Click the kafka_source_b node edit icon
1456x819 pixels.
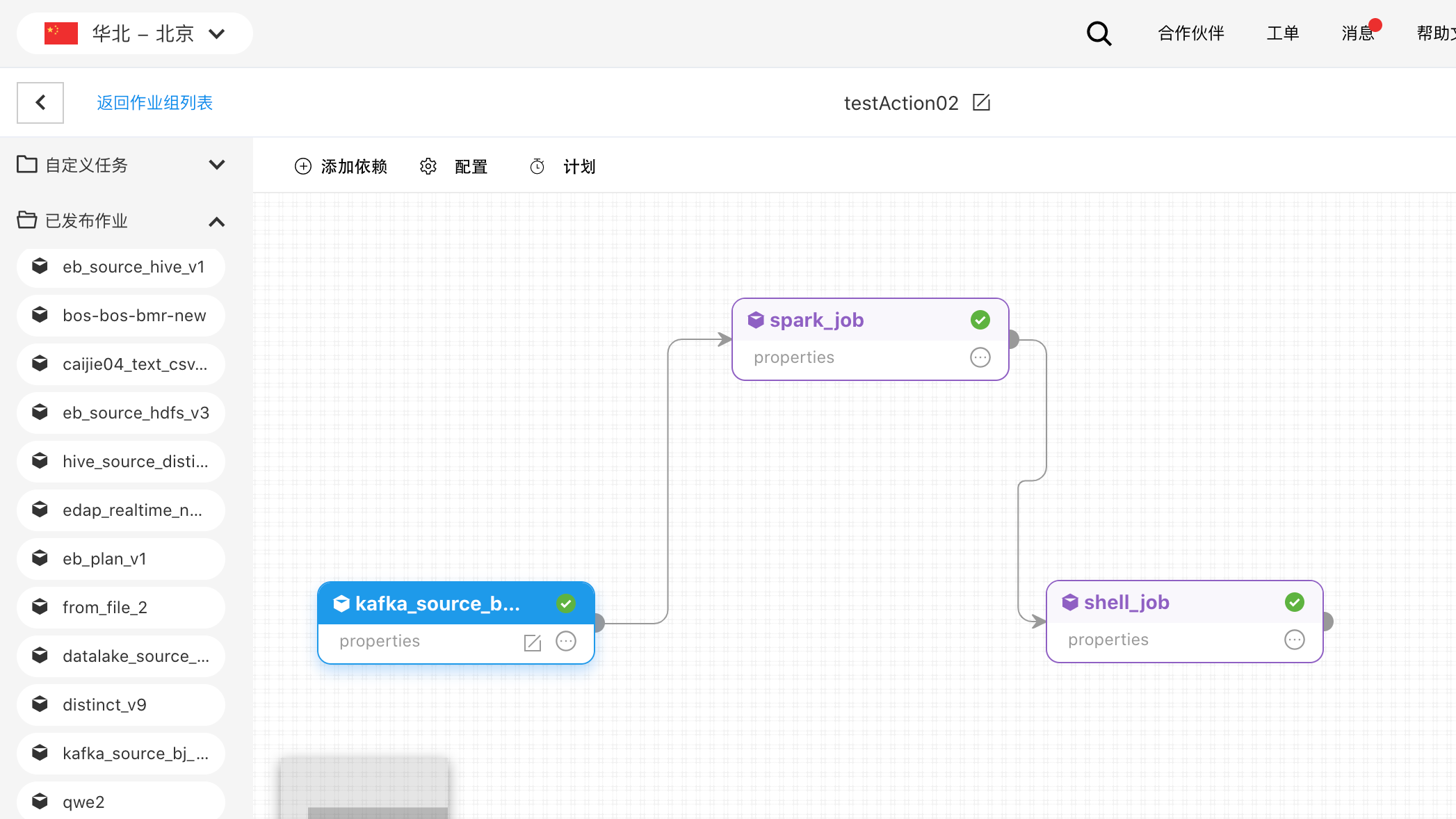[533, 642]
